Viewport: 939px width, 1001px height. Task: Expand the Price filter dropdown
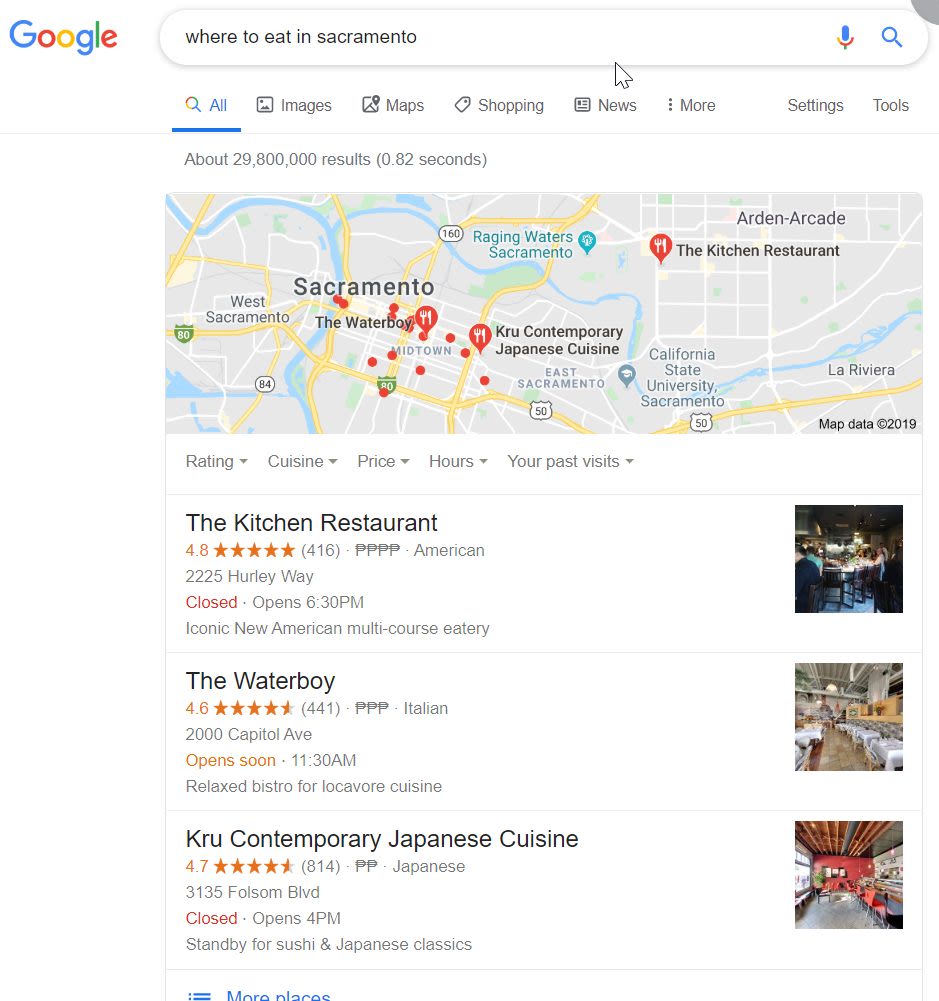383,461
